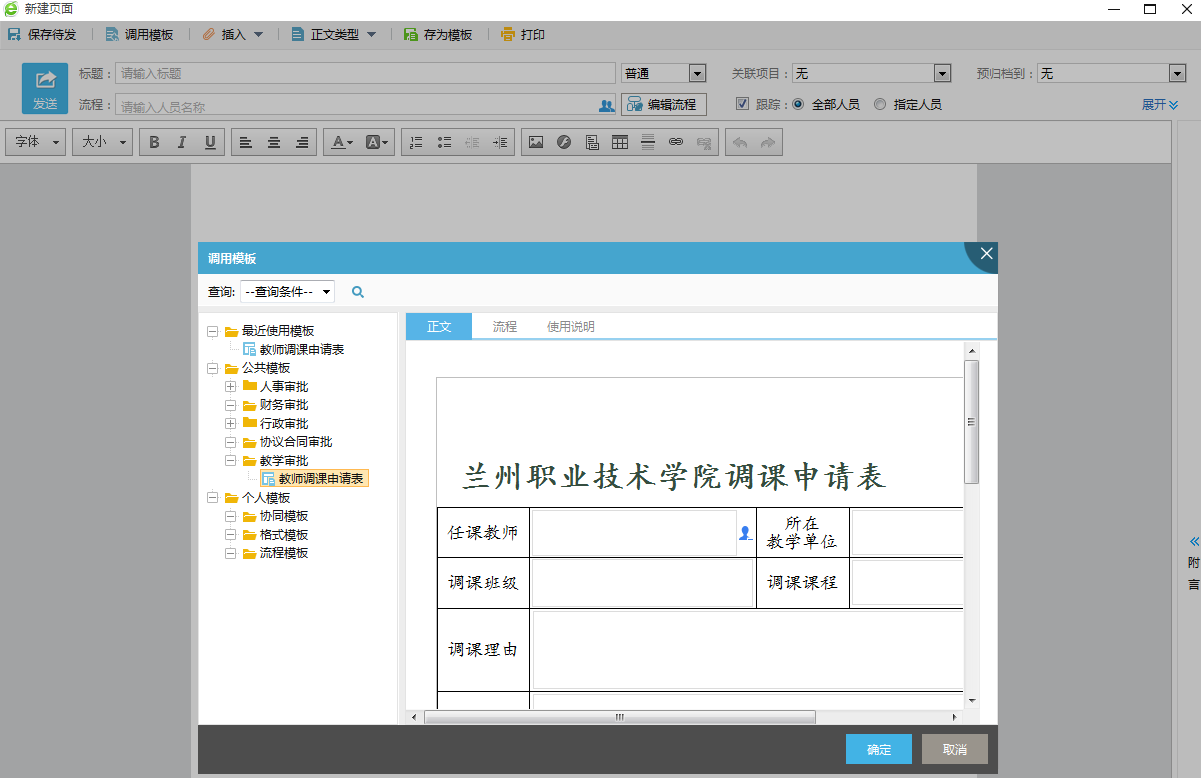
Task: Switch to the 正文 tab
Action: [x=439, y=326]
